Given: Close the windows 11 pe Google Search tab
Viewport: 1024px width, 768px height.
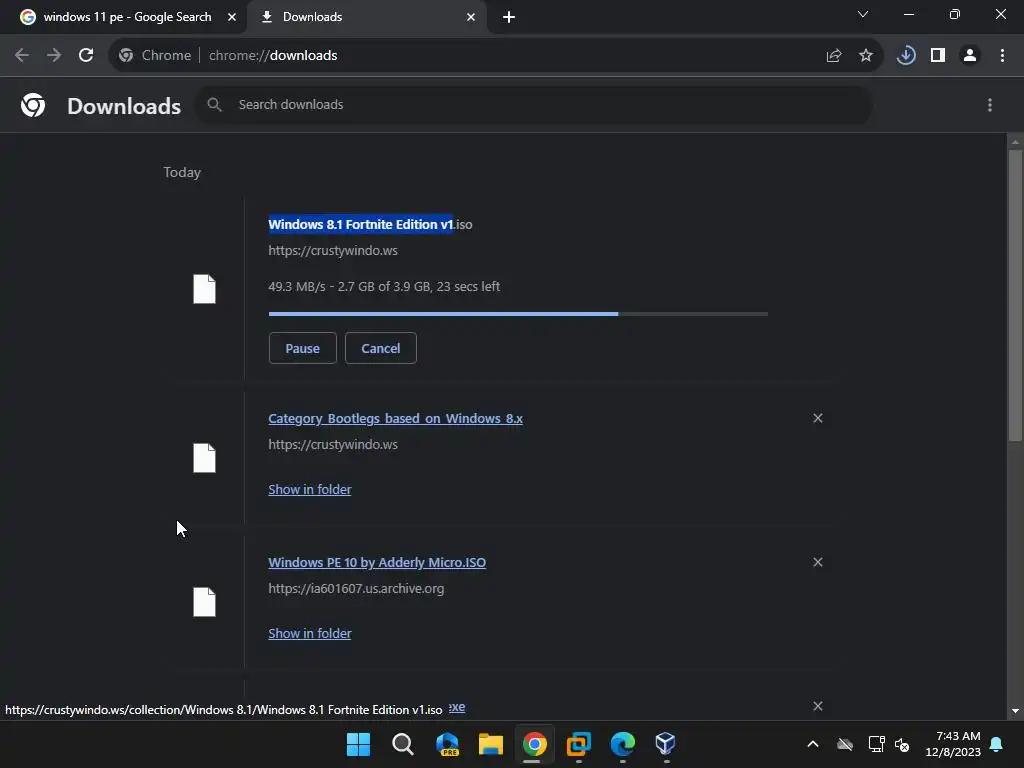Looking at the screenshot, I should click(x=232, y=17).
